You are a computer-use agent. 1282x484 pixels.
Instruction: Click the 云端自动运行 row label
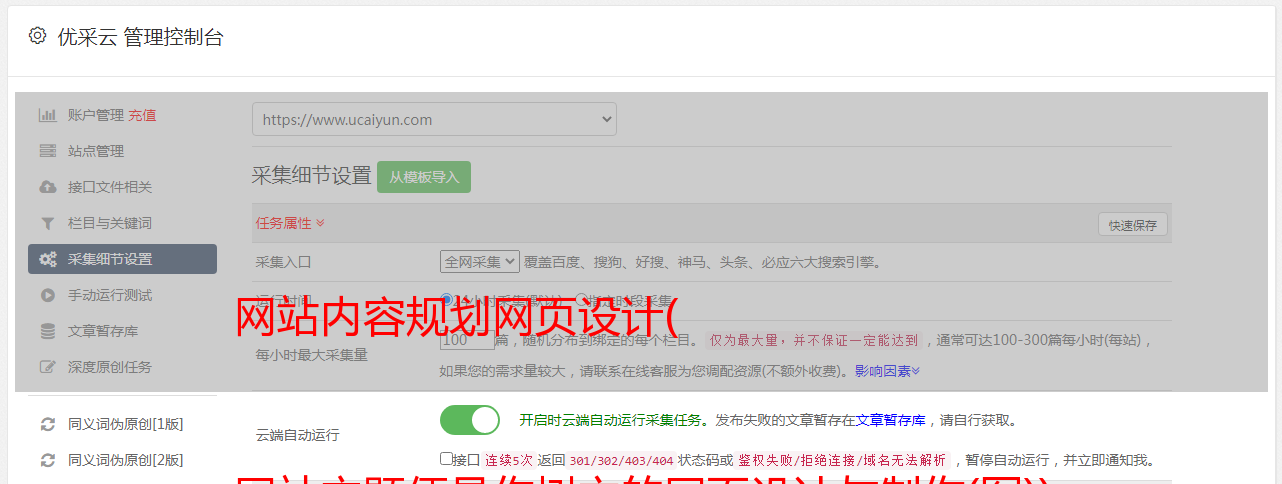pos(298,436)
